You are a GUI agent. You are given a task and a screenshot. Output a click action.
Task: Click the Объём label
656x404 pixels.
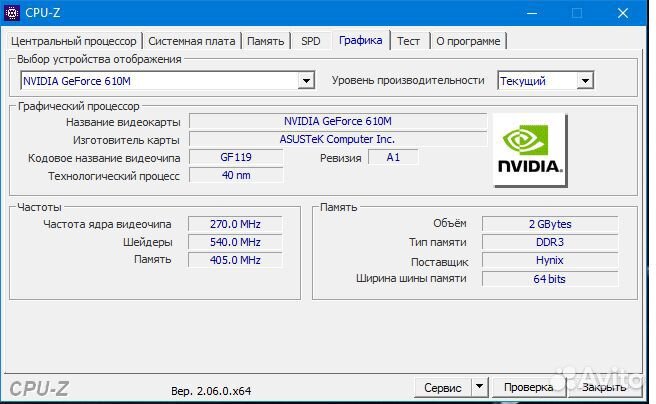pyautogui.click(x=450, y=223)
